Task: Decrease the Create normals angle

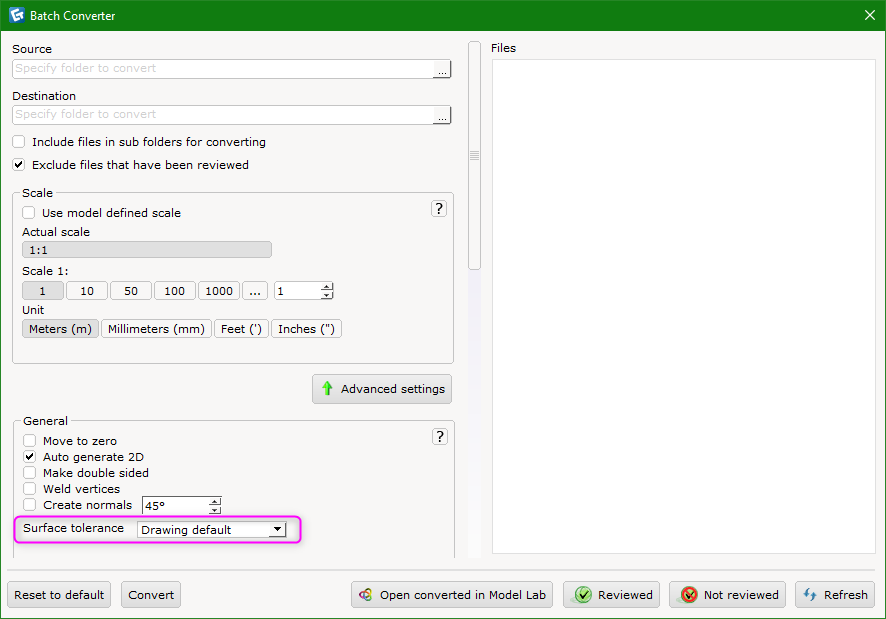Action: click(215, 509)
